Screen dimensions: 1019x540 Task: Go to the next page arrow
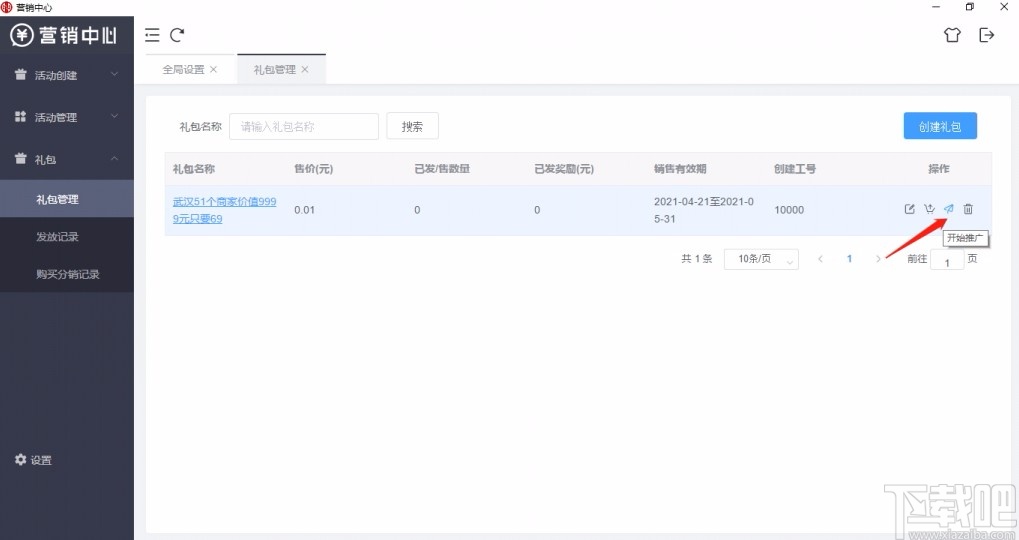(878, 259)
